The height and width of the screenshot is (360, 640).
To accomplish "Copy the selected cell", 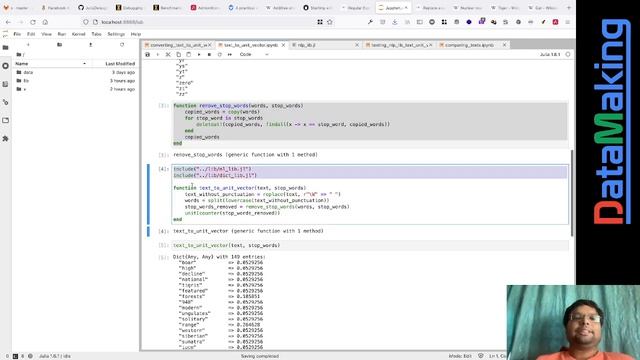I will click(x=178, y=54).
